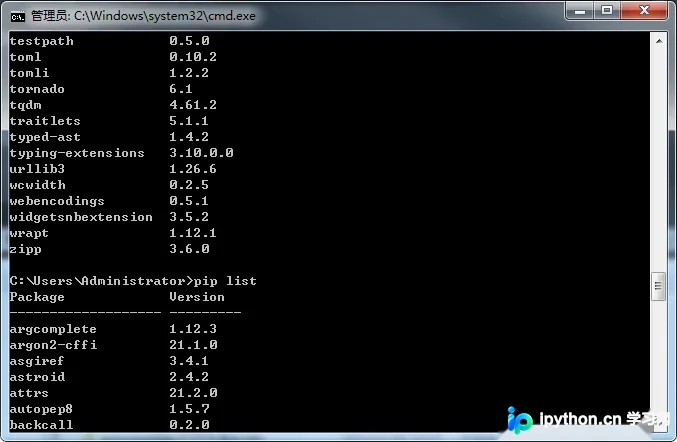This screenshot has height=442, width=677.
Task: Click version 1.26.6 of urllib3
Action: coord(193,169)
